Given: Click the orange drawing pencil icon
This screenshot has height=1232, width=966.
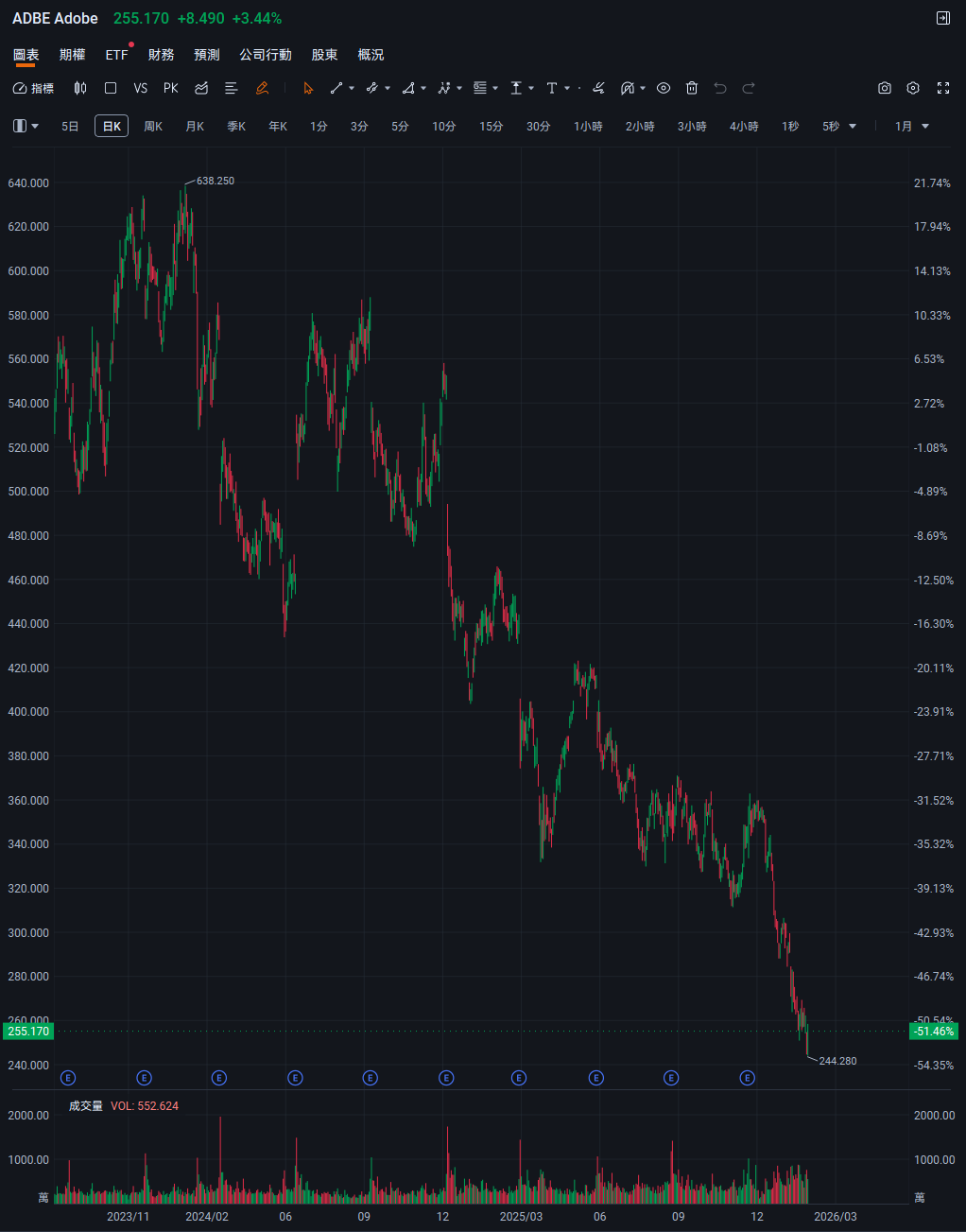Looking at the screenshot, I should pyautogui.click(x=263, y=88).
